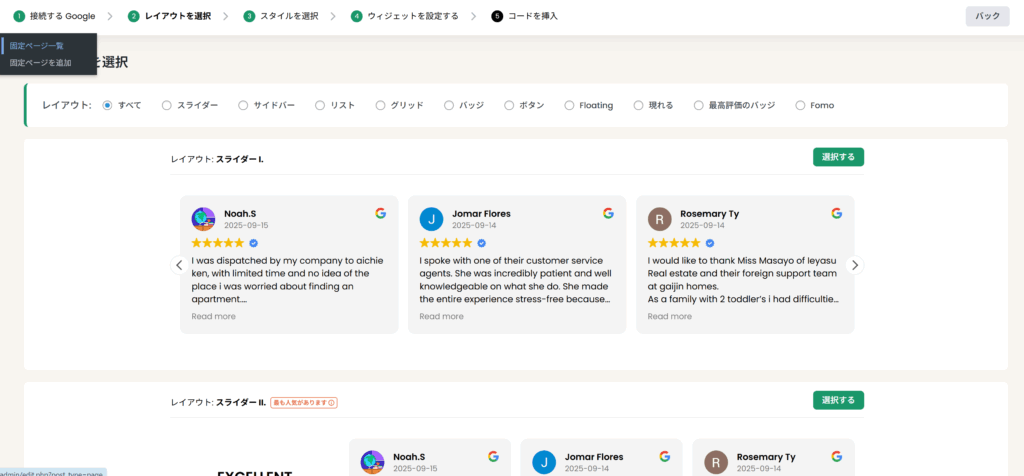Click Google logo on Jomar Flores review card

coord(608,213)
